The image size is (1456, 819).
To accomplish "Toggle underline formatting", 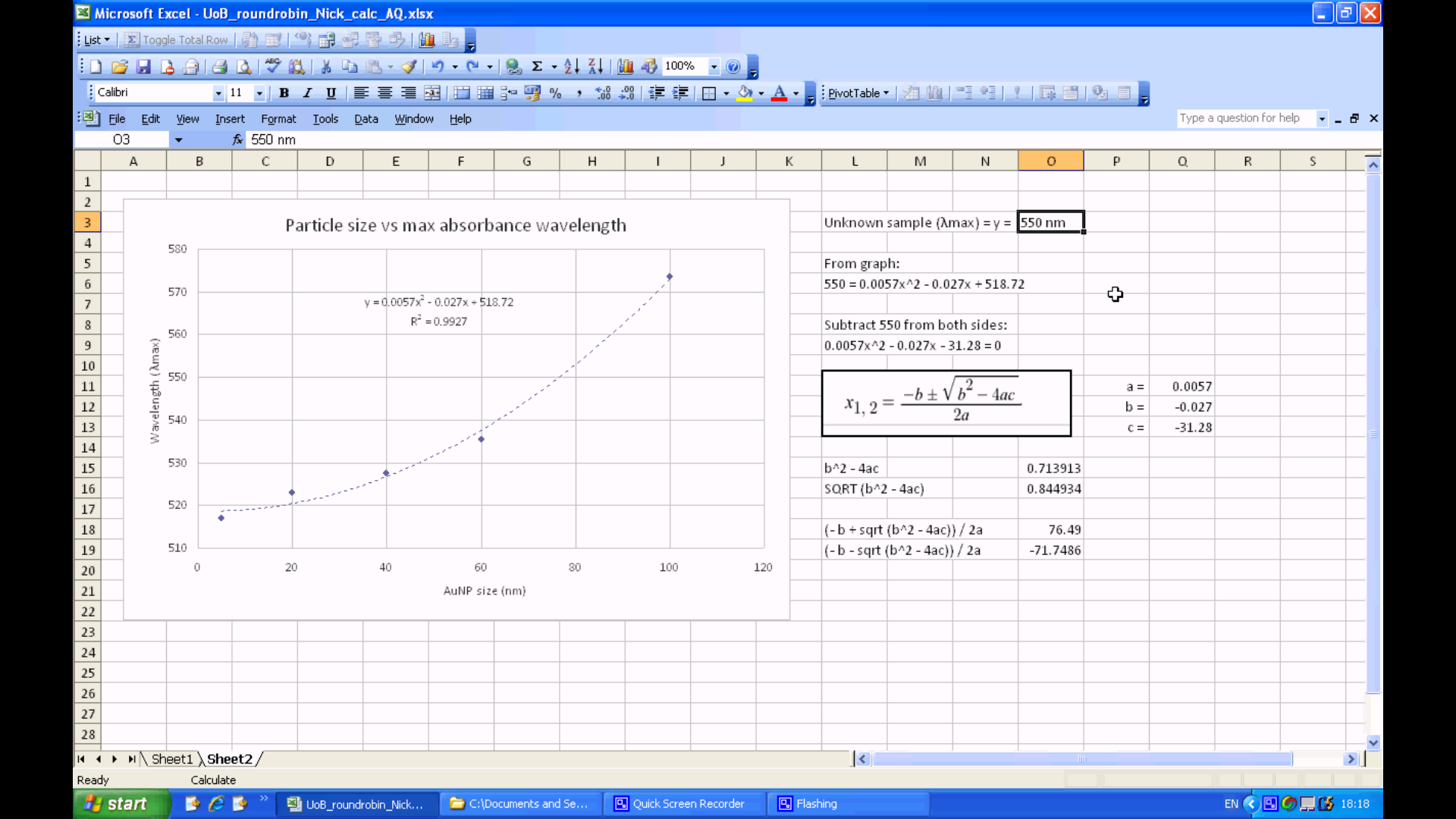I will tap(331, 93).
